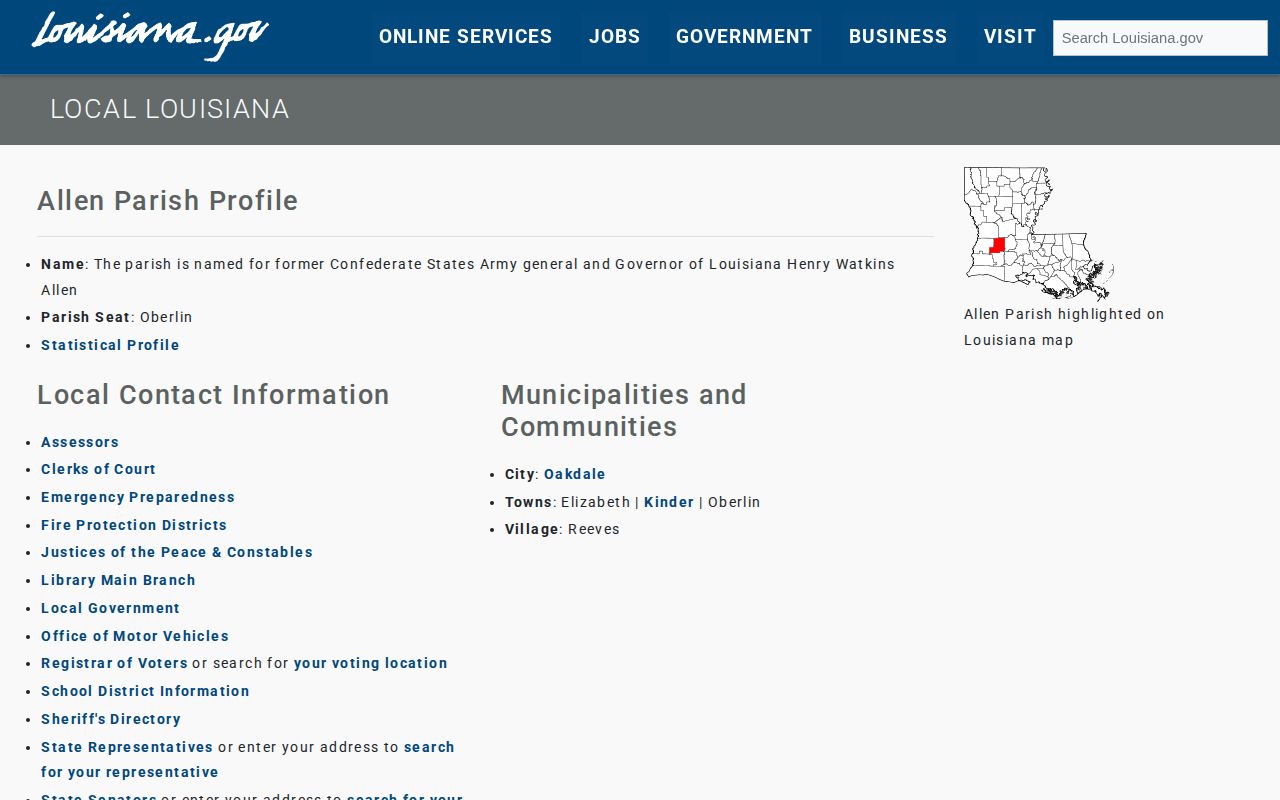Open the Government menu
Screen dimensions: 1280x800
pyautogui.click(x=744, y=37)
